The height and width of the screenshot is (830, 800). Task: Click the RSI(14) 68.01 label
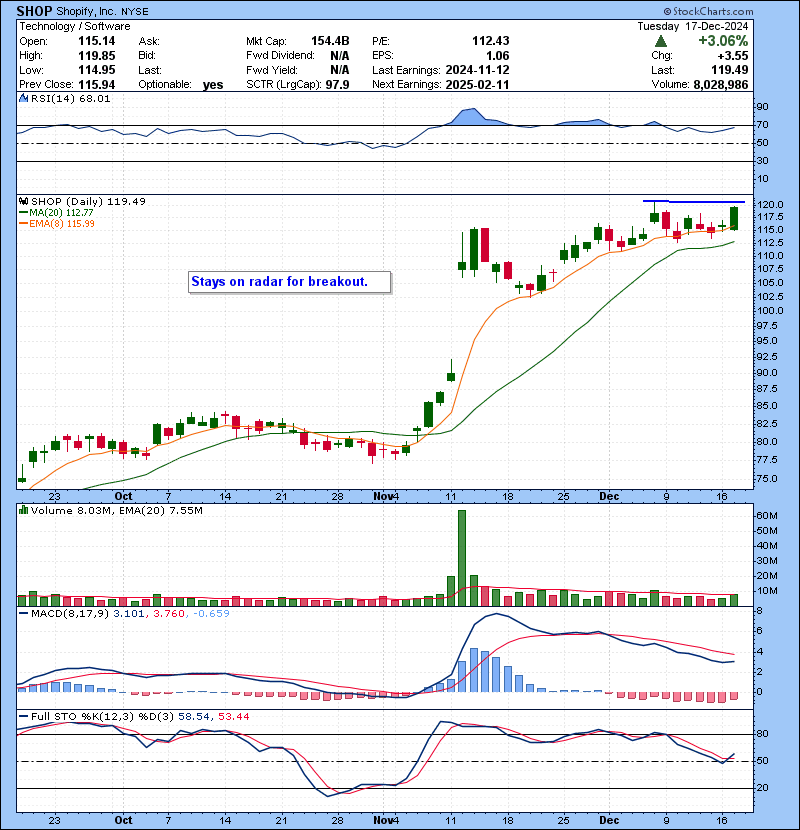(70, 98)
